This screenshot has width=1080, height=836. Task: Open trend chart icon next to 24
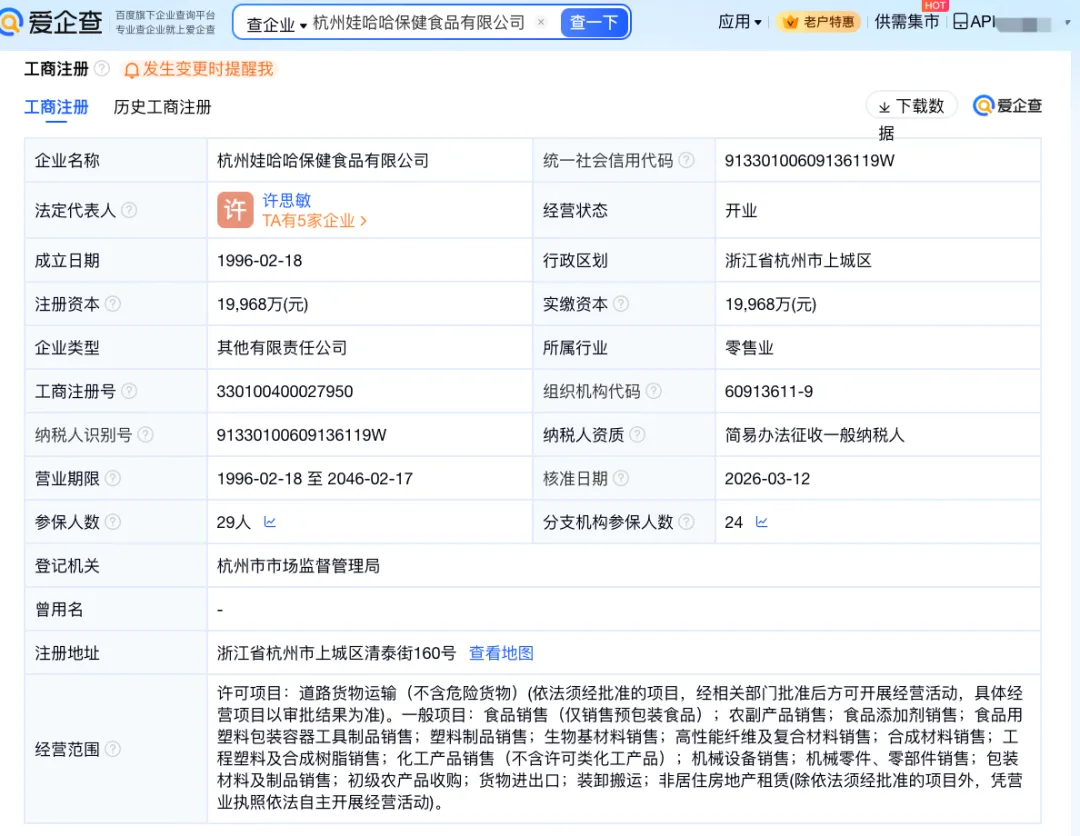click(x=761, y=522)
